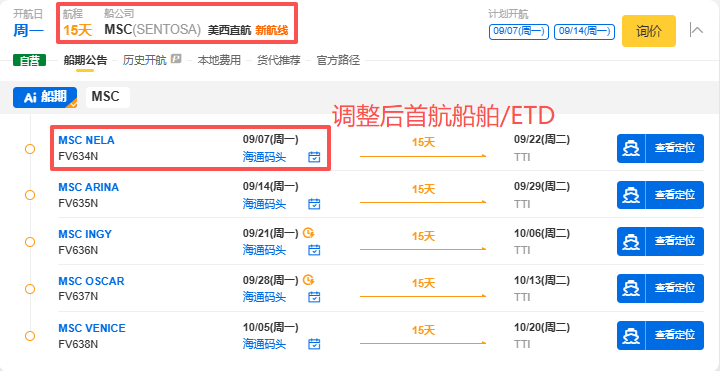Click timeline circle marker beside MSC VENICE
The height and width of the screenshot is (371, 720).
coord(30,336)
